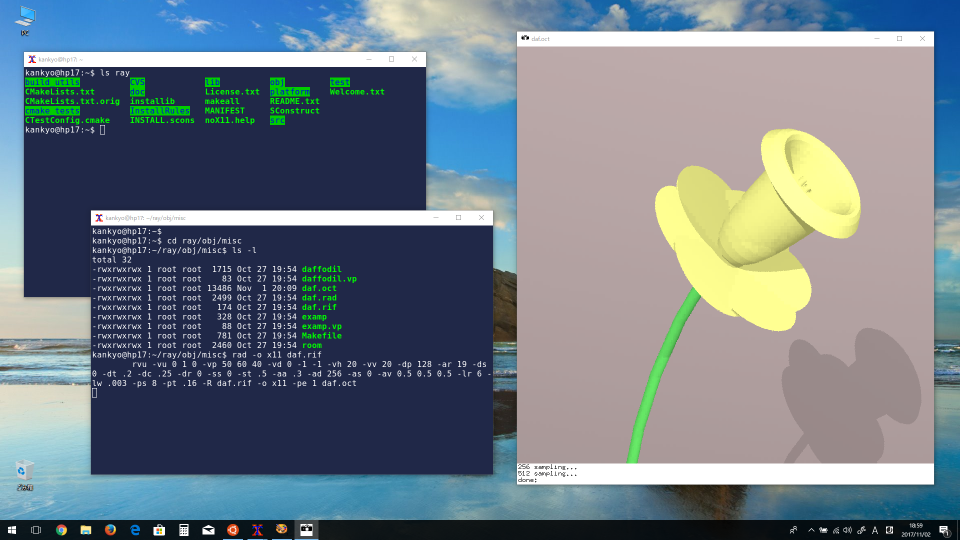The height and width of the screenshot is (540, 960).
Task: Open the Calculator app in the taskbar
Action: point(184,529)
